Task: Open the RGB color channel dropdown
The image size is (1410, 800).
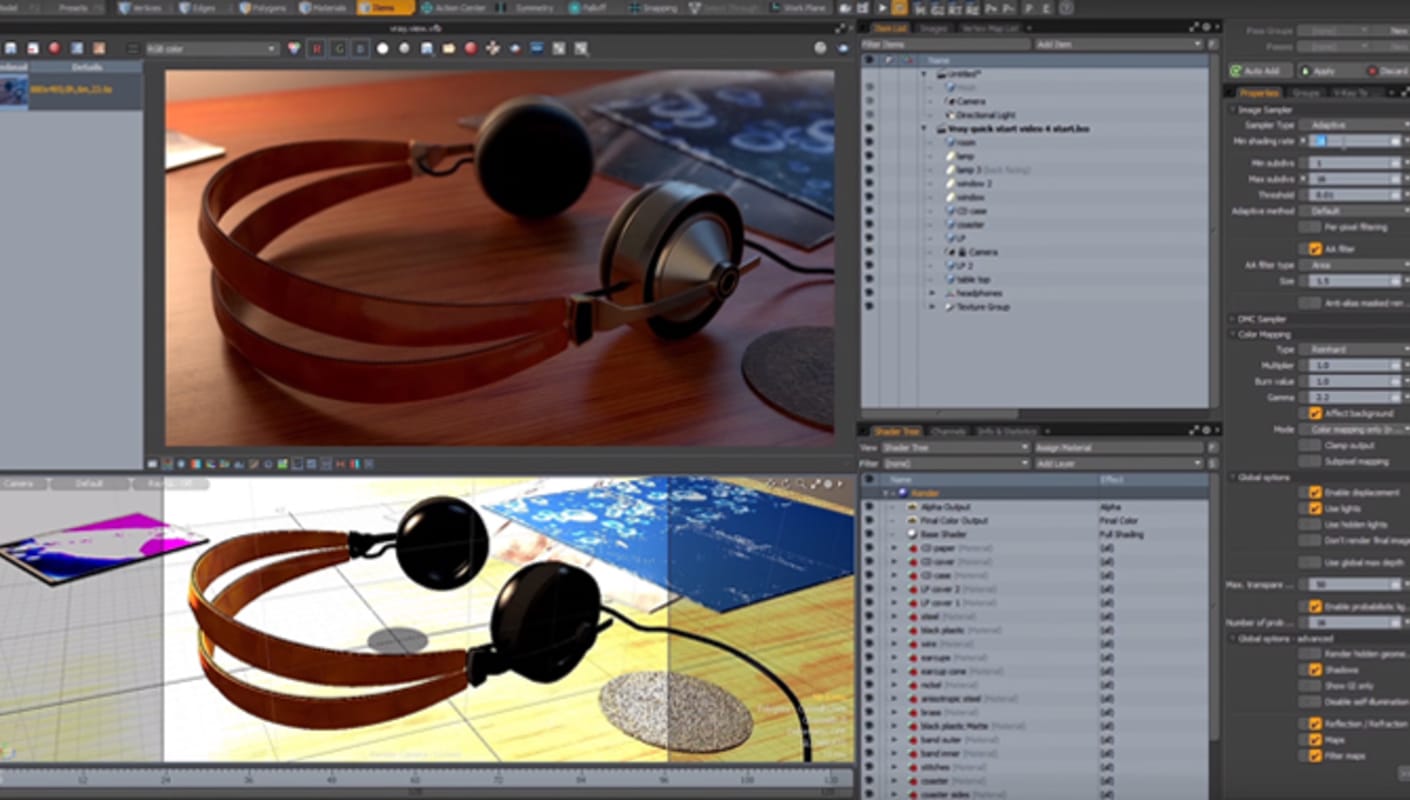Action: pos(211,48)
